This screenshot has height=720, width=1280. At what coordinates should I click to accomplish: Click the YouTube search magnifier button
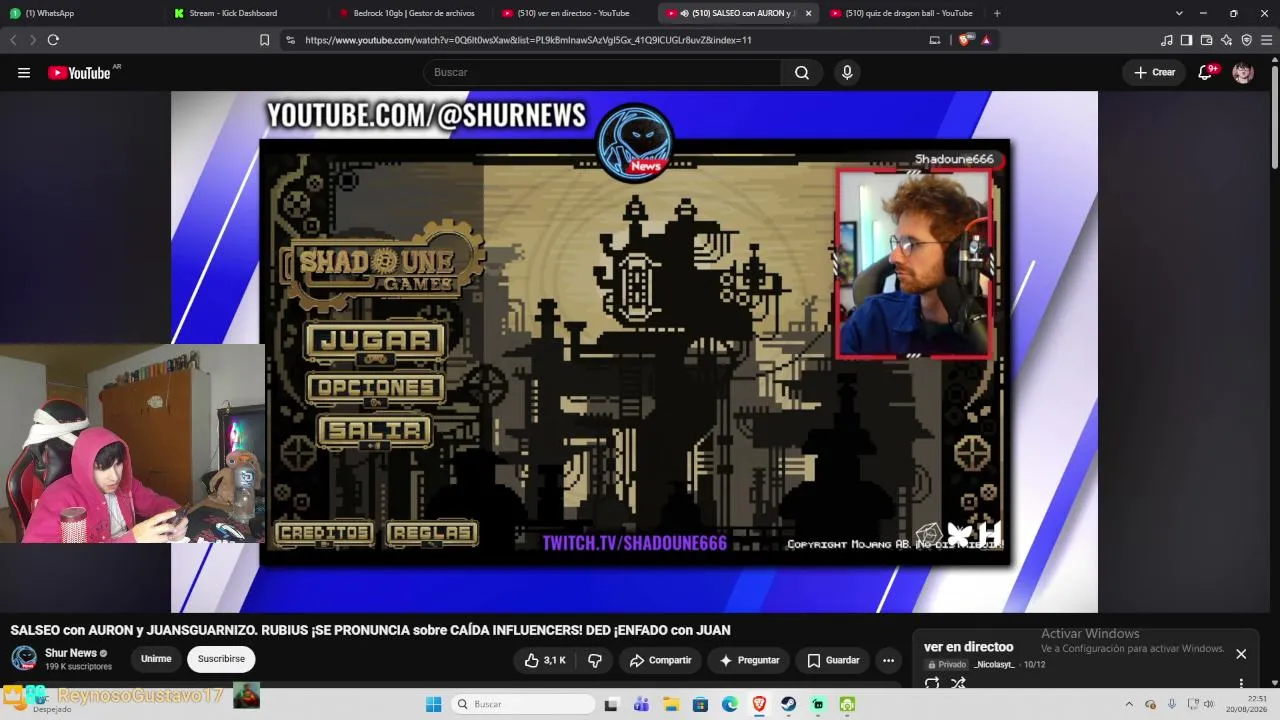coord(802,72)
